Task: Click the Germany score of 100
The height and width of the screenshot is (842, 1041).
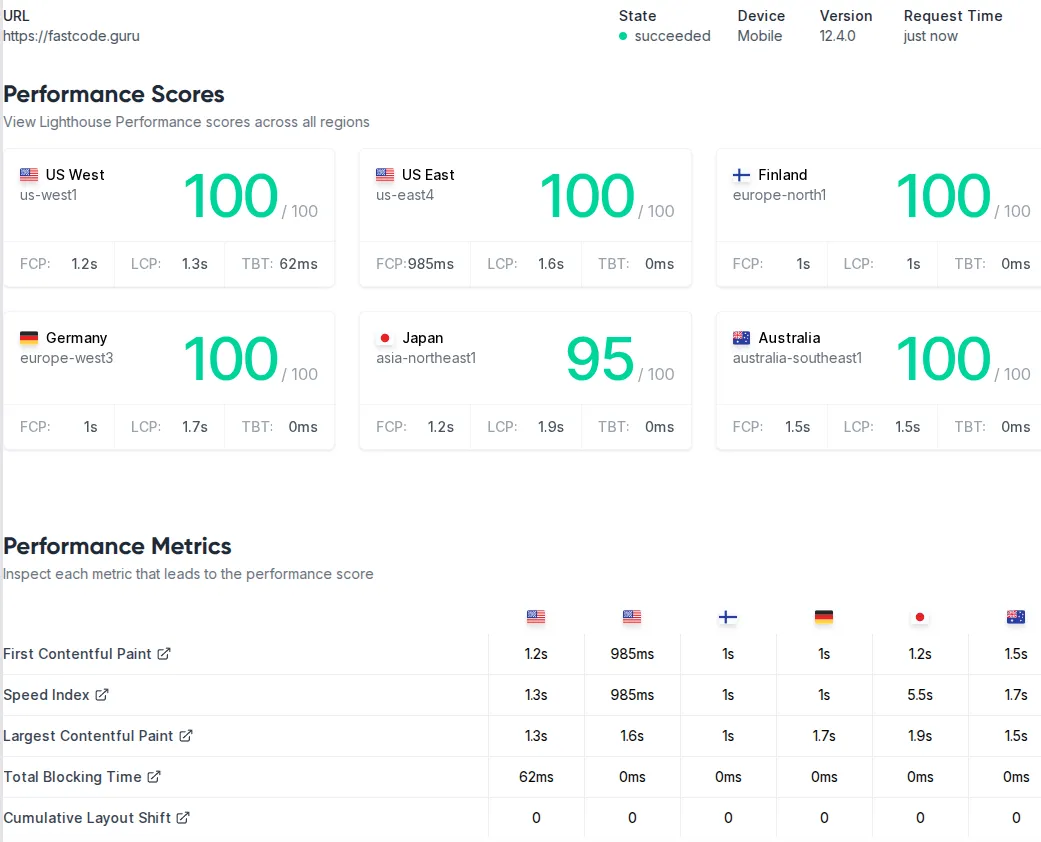Action: coord(231,360)
